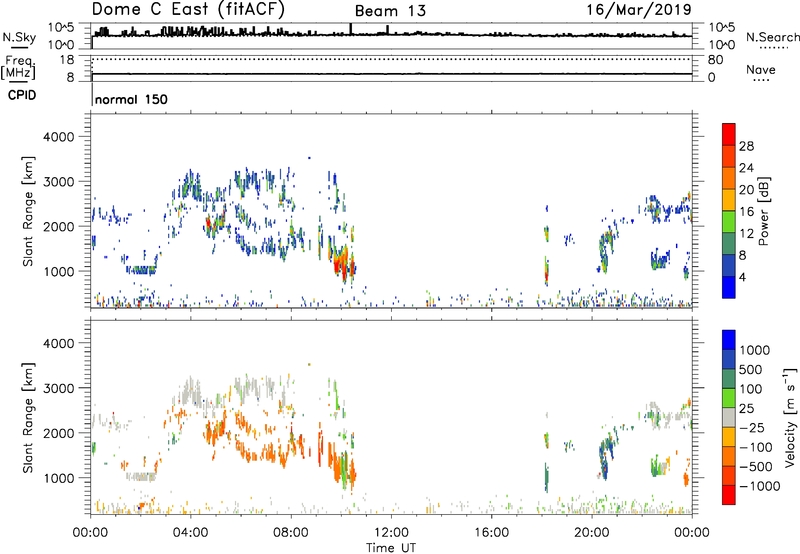Click the gray segment of the velocity color bar
Viewport: 800px width, 554px height.
729,417
